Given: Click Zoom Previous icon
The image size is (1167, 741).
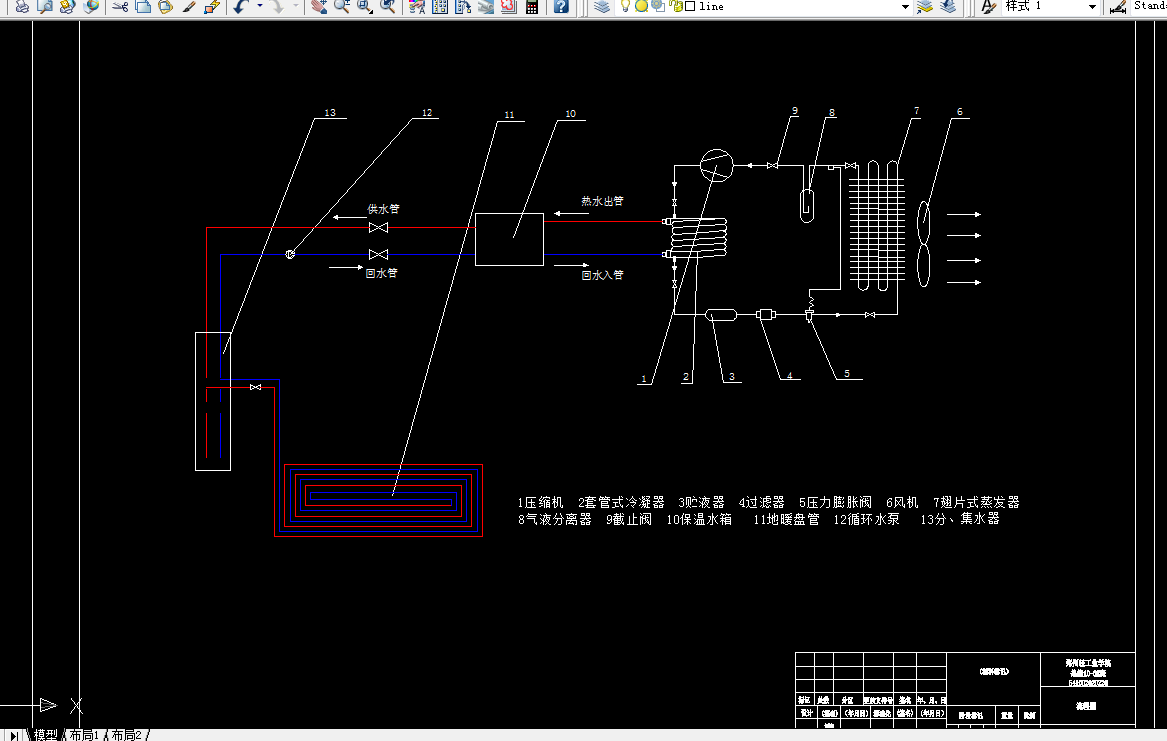Looking at the screenshot, I should 388,7.
